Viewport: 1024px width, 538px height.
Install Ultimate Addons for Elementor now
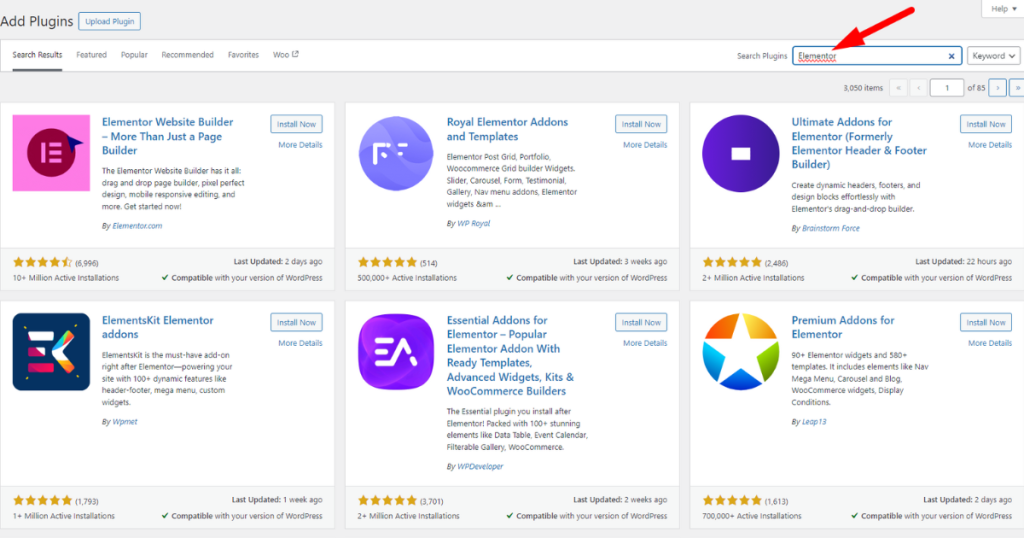point(986,124)
